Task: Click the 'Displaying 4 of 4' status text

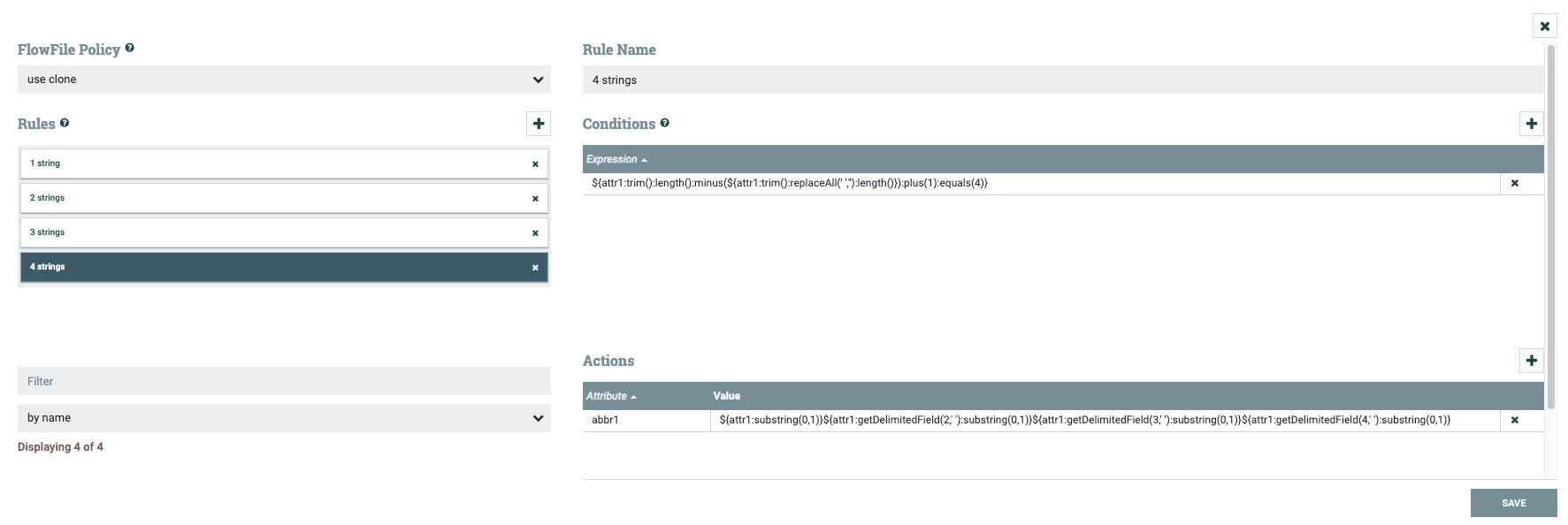Action: click(x=60, y=447)
